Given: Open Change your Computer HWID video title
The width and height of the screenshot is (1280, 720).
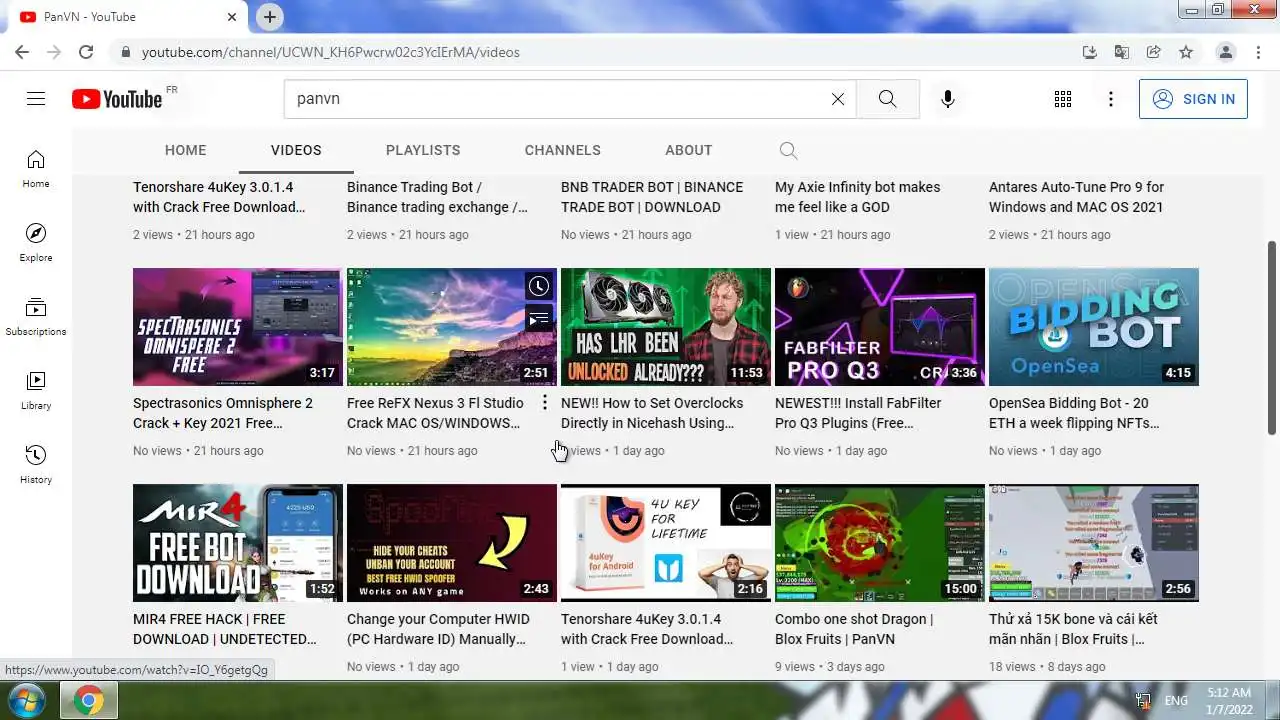Looking at the screenshot, I should [436, 629].
